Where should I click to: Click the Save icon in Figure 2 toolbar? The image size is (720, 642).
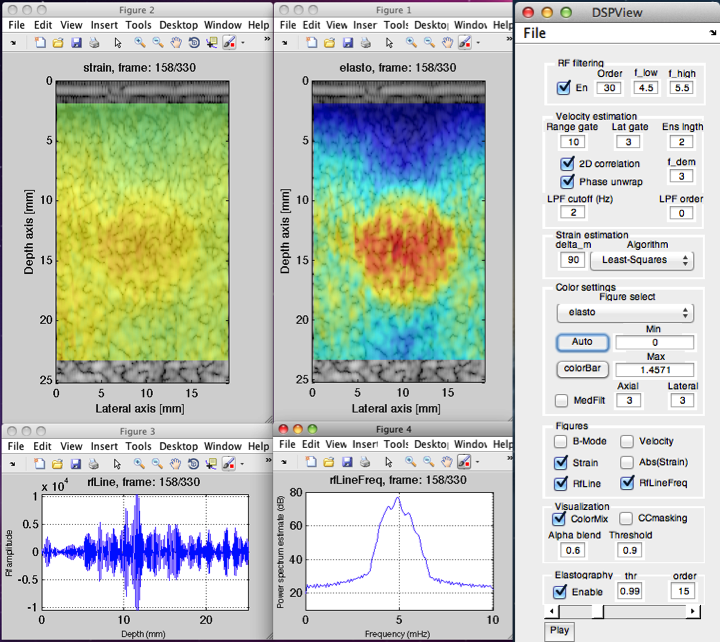click(x=76, y=43)
